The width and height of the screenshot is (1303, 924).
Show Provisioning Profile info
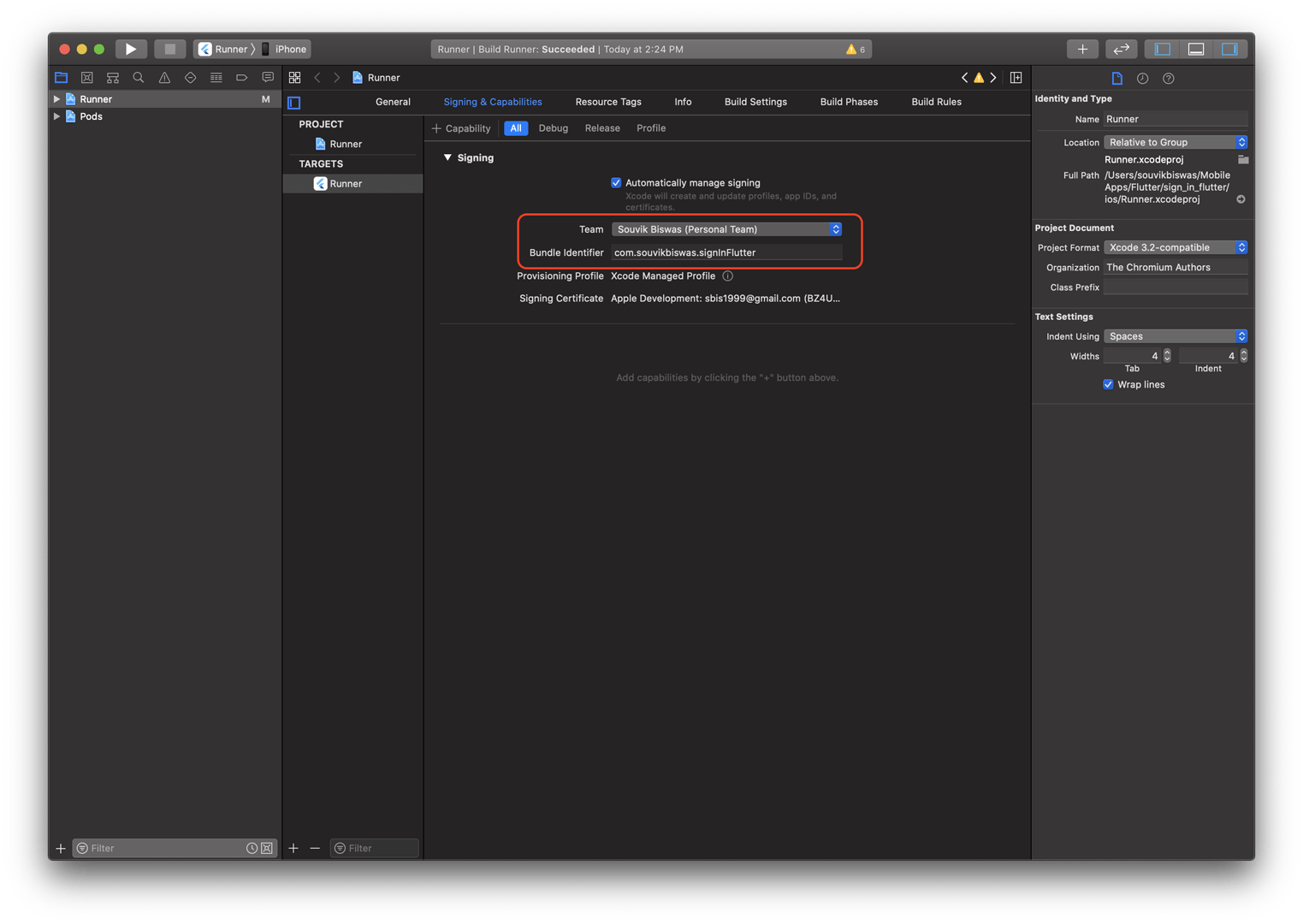coord(728,276)
